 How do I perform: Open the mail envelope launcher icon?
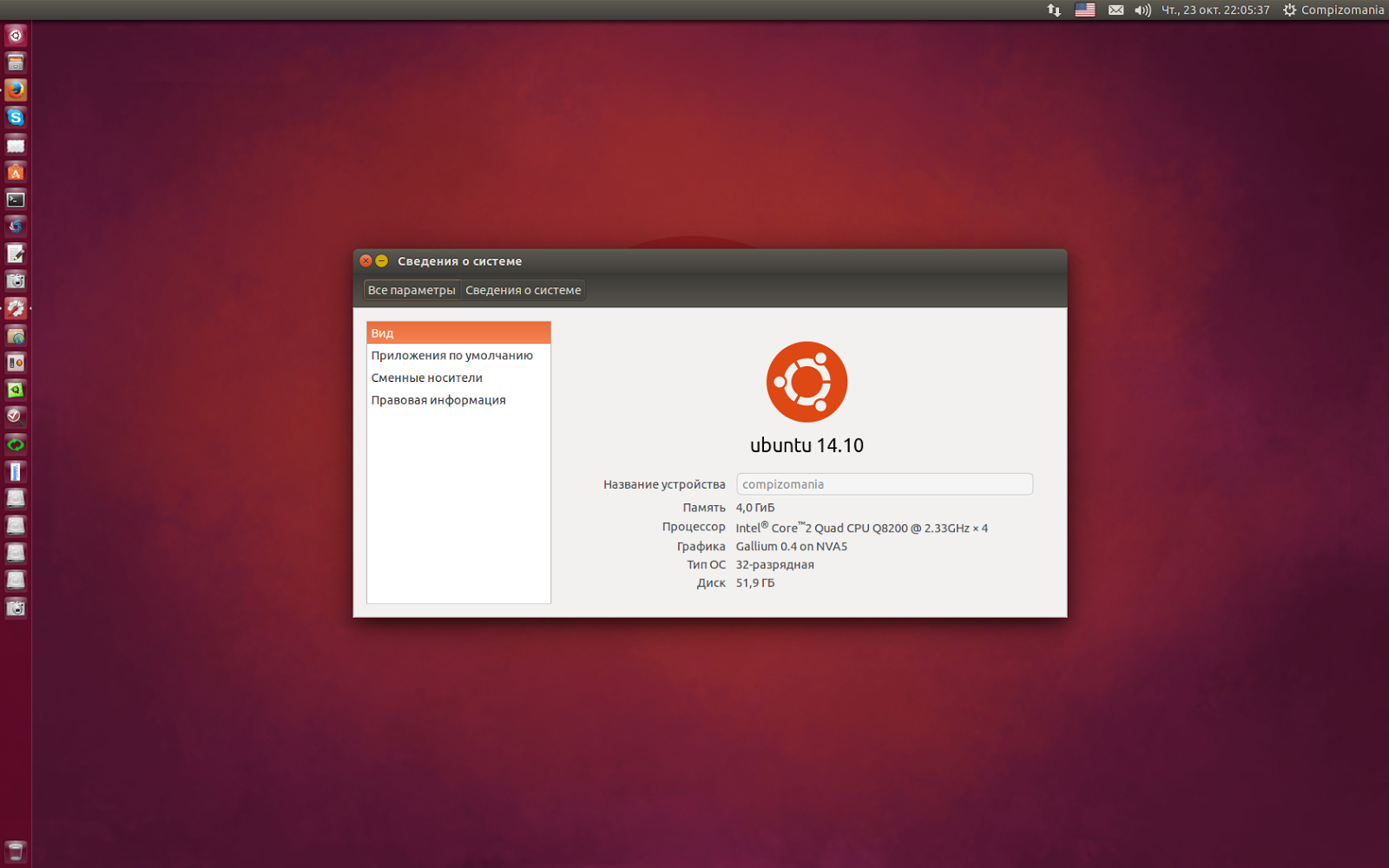[x=16, y=145]
